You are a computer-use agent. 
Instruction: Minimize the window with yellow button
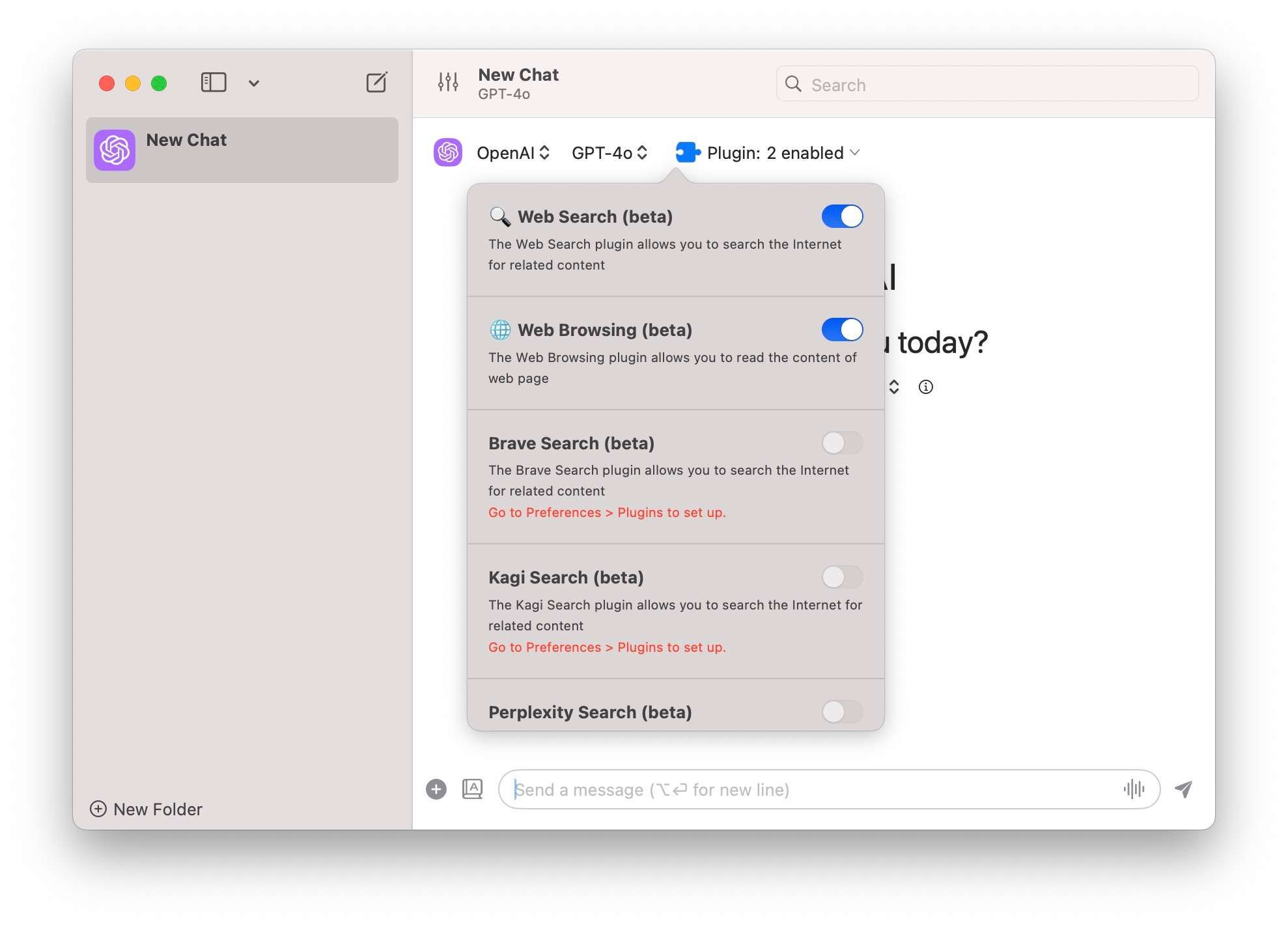point(133,83)
